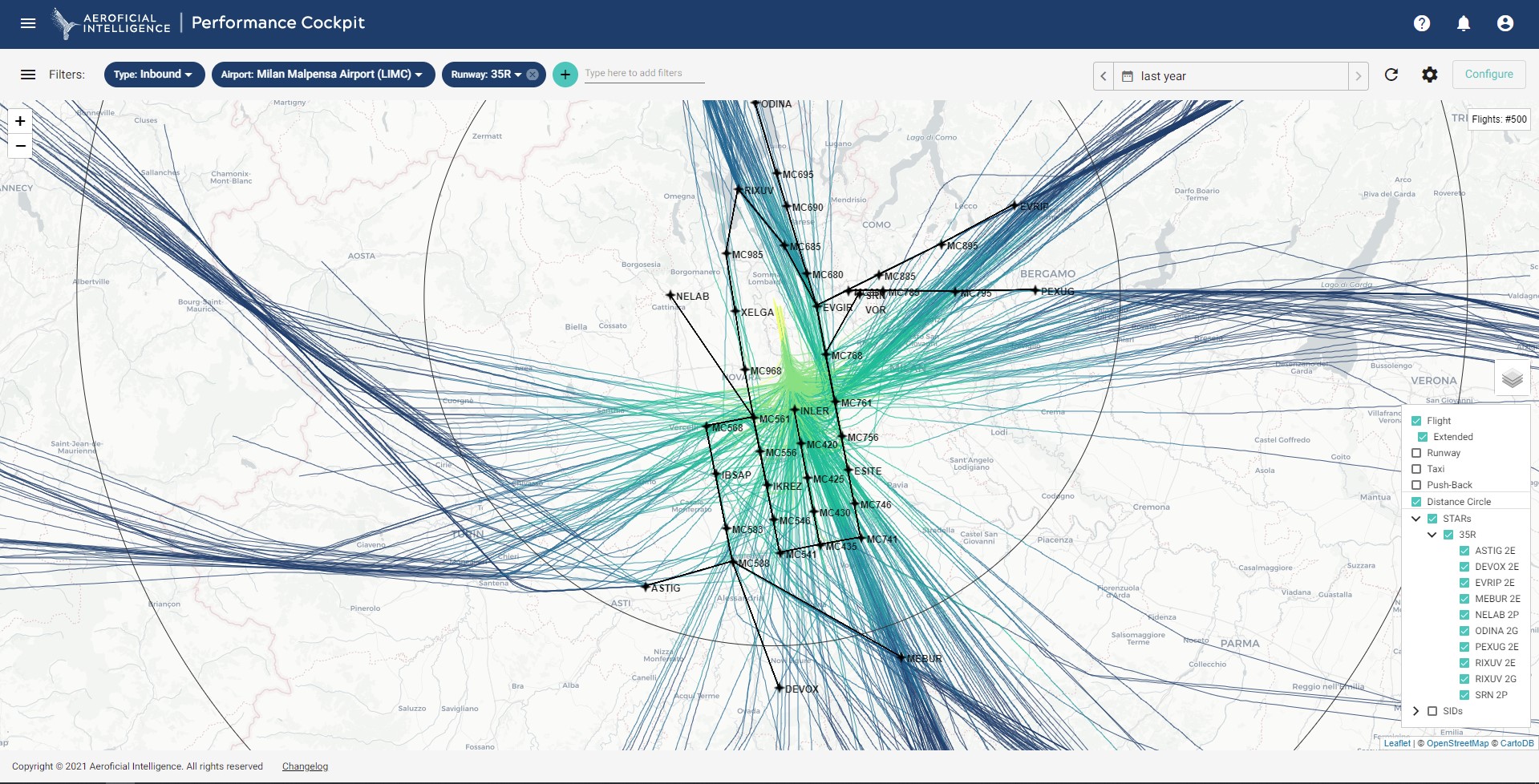Enable the Runway layer checkbox
Viewport: 1539px width, 784px height.
(x=1416, y=453)
